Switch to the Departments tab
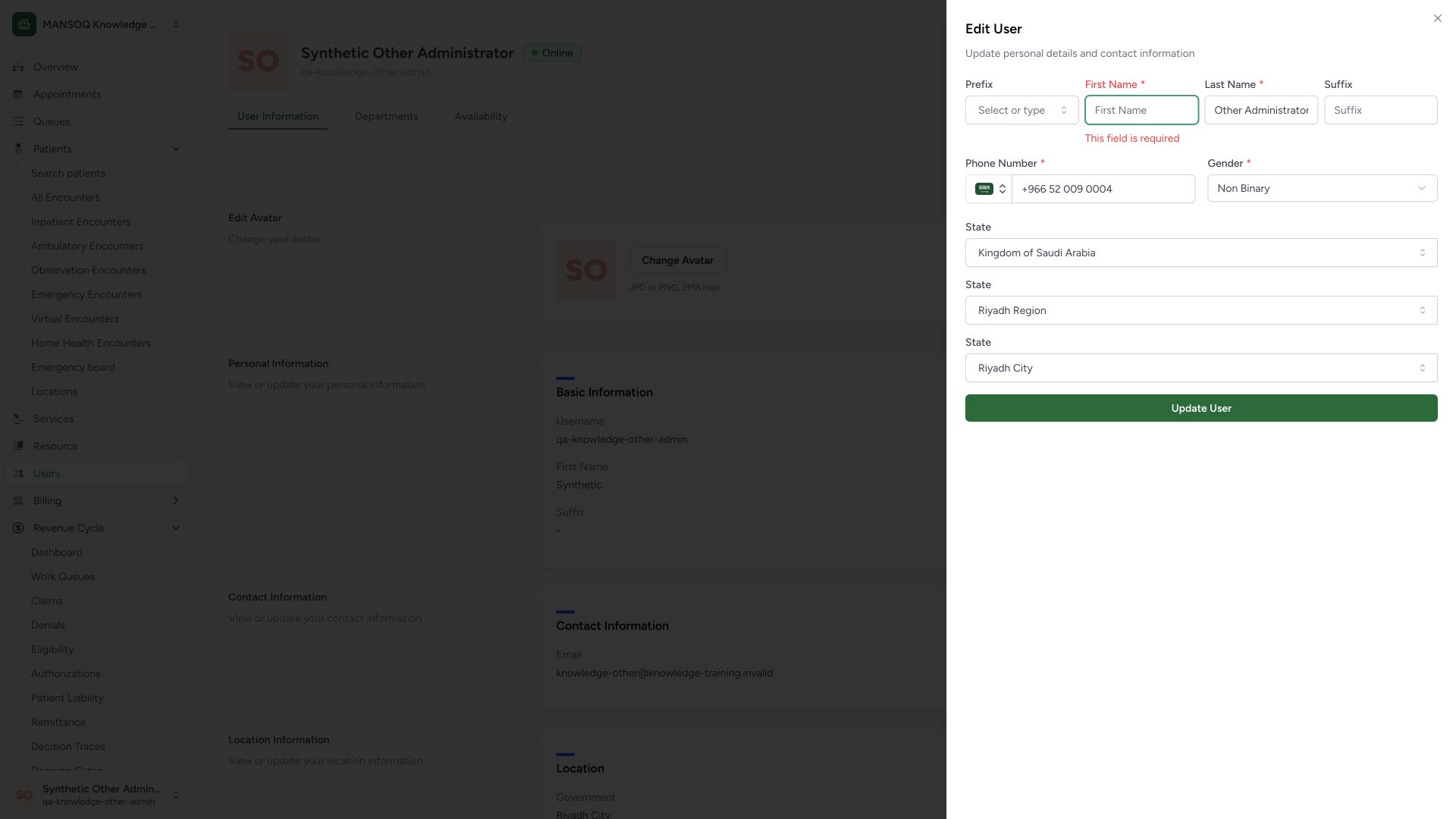The image size is (1456, 819). click(386, 116)
